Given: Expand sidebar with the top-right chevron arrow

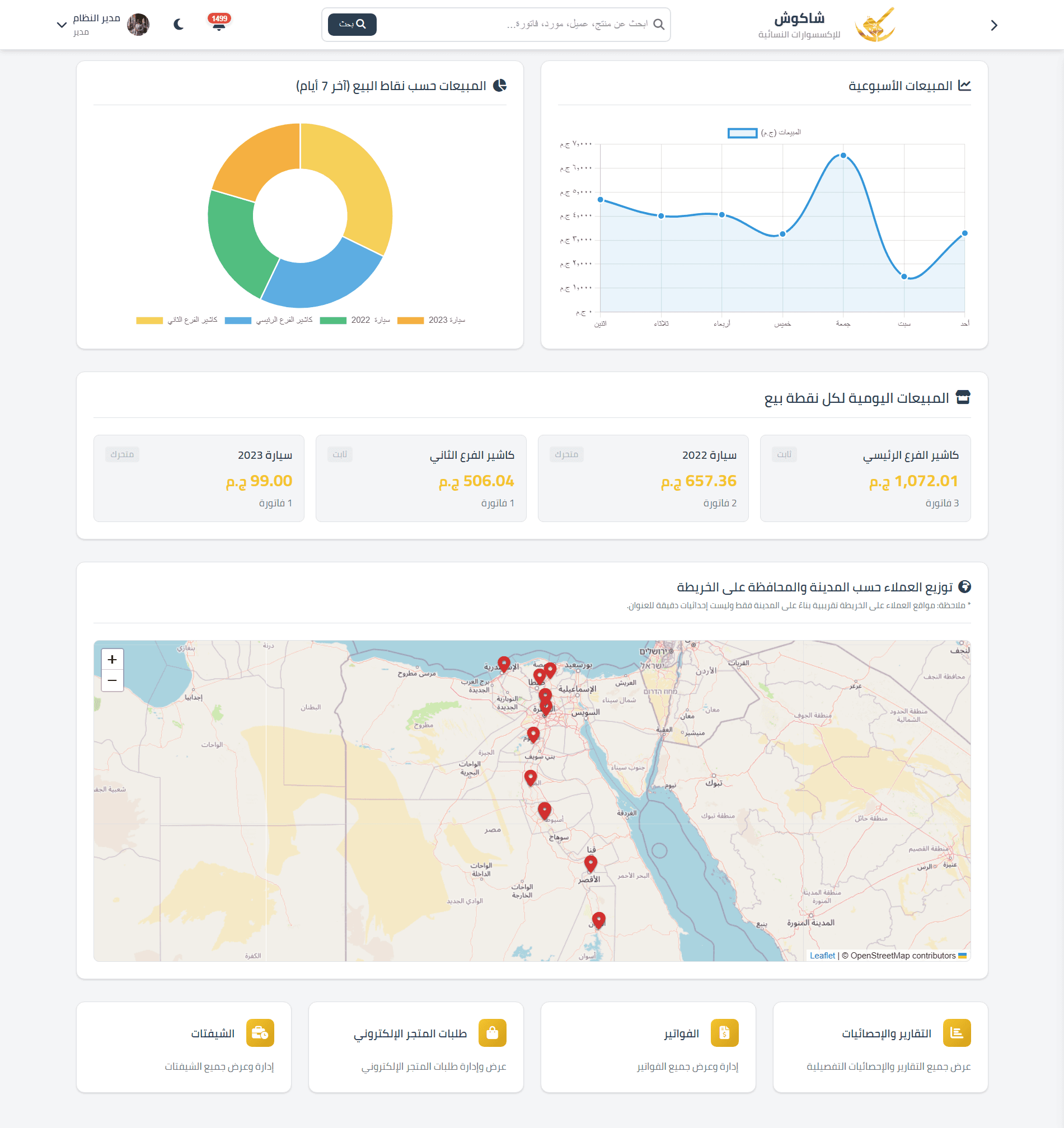Looking at the screenshot, I should pos(993,26).
